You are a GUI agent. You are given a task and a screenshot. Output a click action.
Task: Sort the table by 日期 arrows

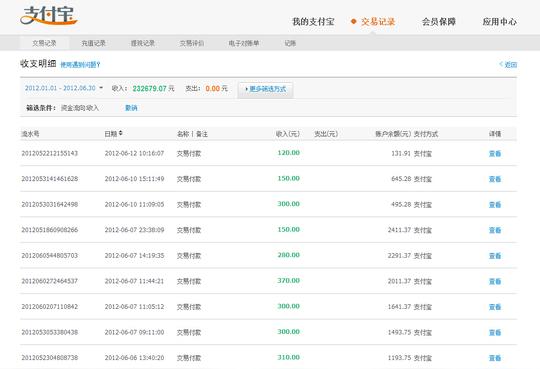pos(121,133)
